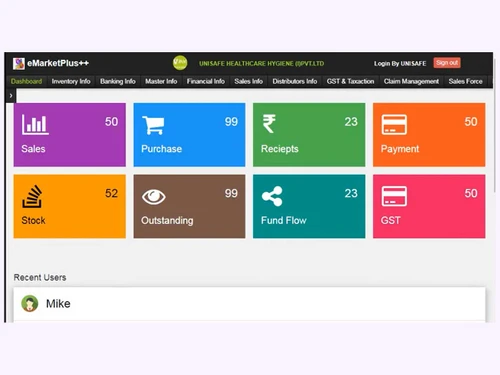Click the Payment tile label
The height and width of the screenshot is (375, 500).
coord(400,149)
